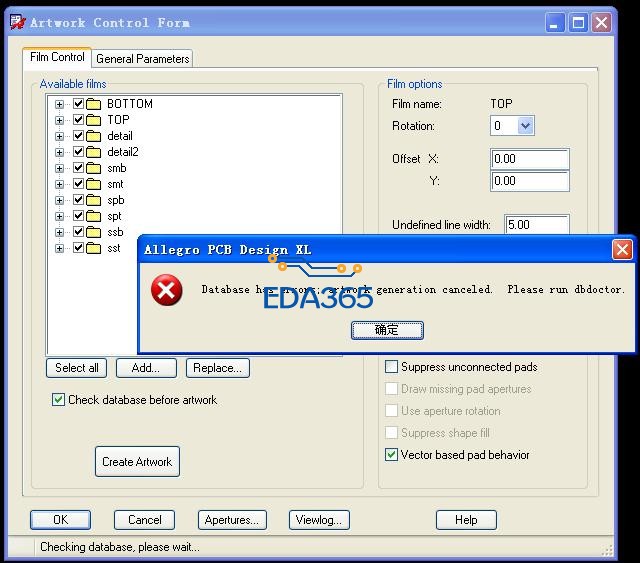Open the Apertures... dialog
The width and height of the screenshot is (640, 563).
232,520
